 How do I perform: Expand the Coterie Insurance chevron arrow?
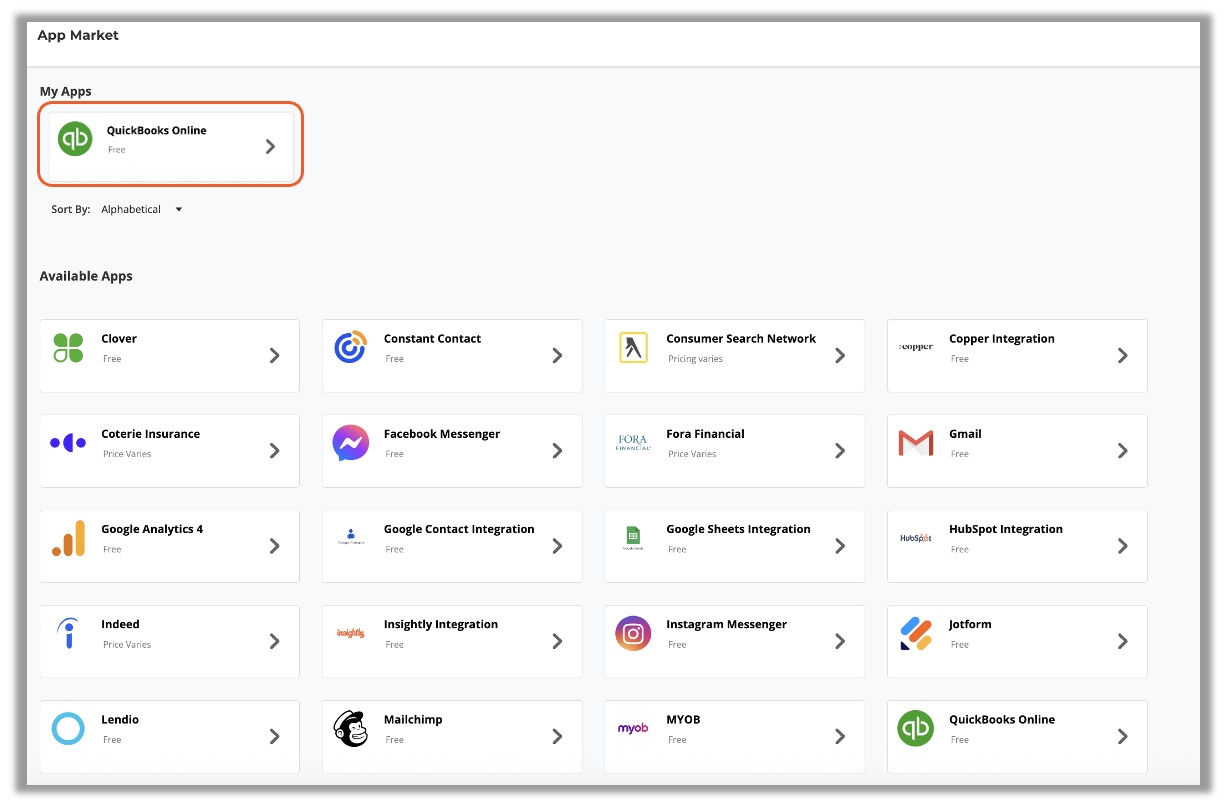click(x=275, y=451)
